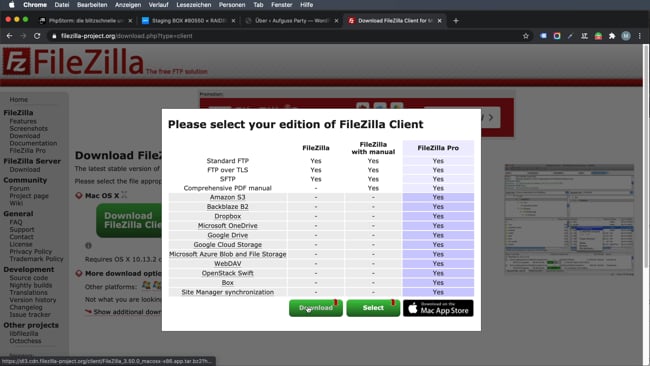Open the Changelog sidebar link
Viewport: 650px width, 366px height.
pyautogui.click(x=26, y=307)
